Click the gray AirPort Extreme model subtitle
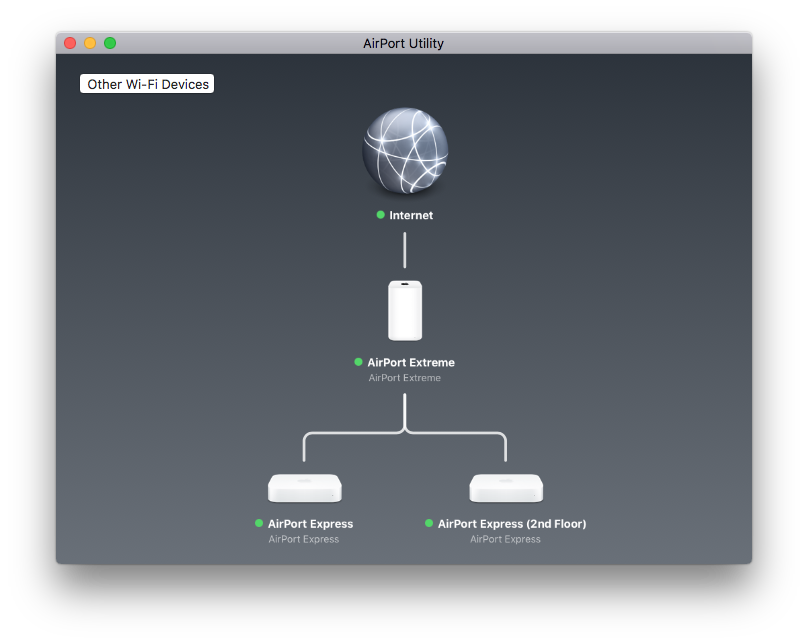808x644 pixels. pos(405,378)
